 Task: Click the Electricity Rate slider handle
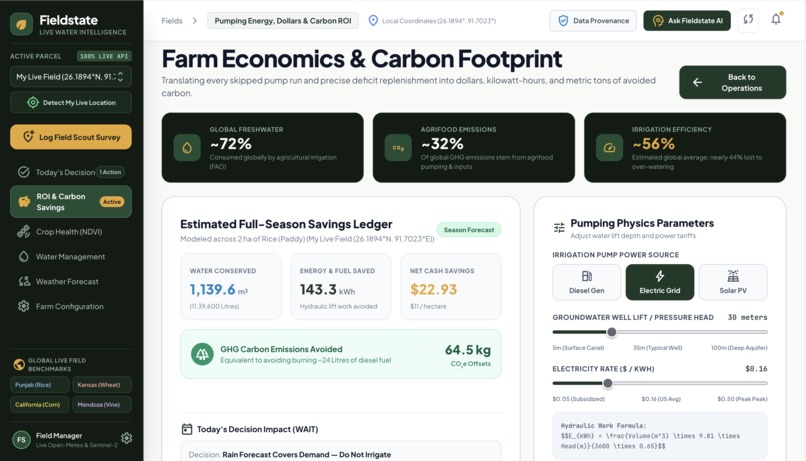pyautogui.click(x=608, y=383)
